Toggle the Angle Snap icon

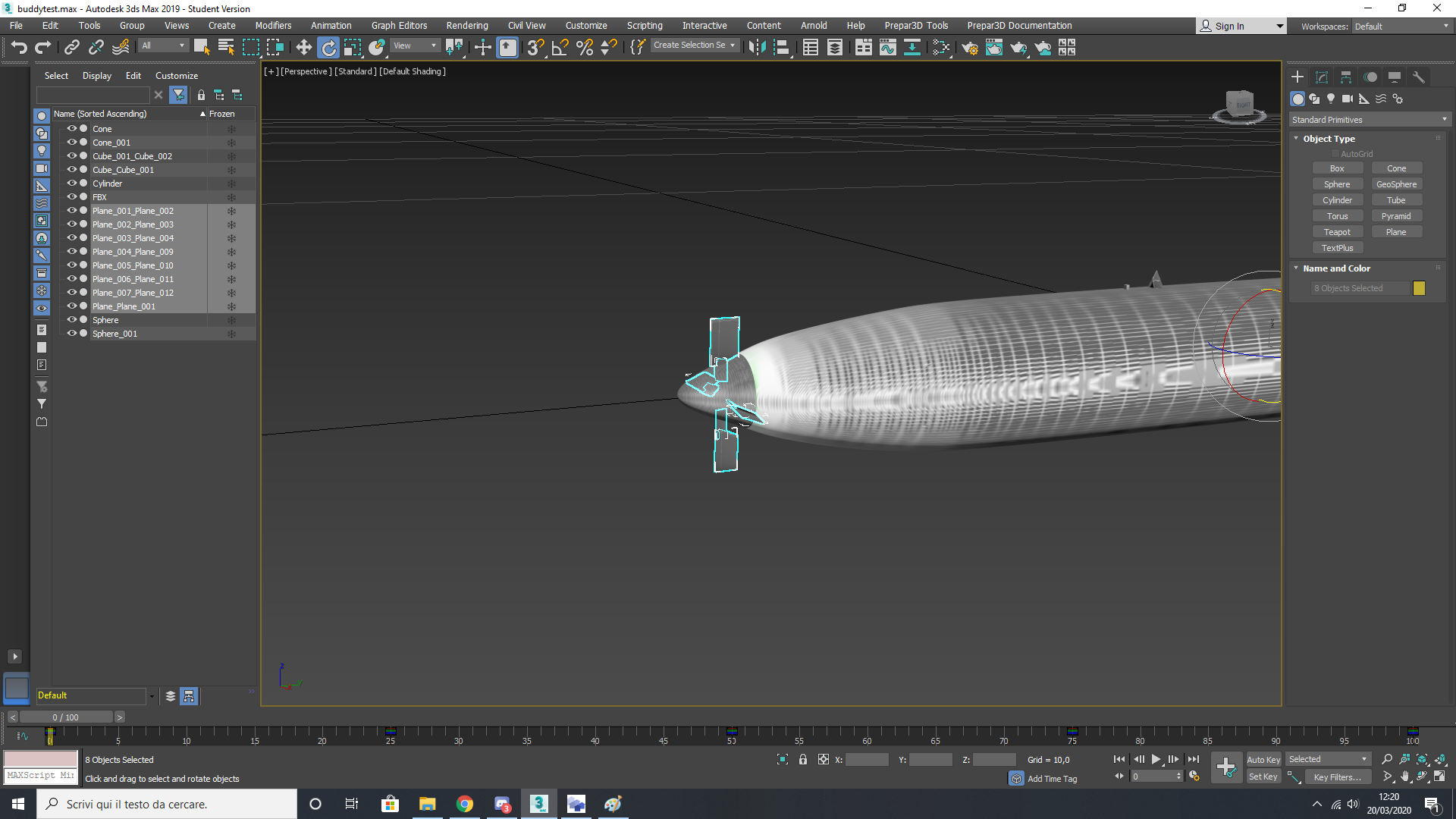point(560,48)
